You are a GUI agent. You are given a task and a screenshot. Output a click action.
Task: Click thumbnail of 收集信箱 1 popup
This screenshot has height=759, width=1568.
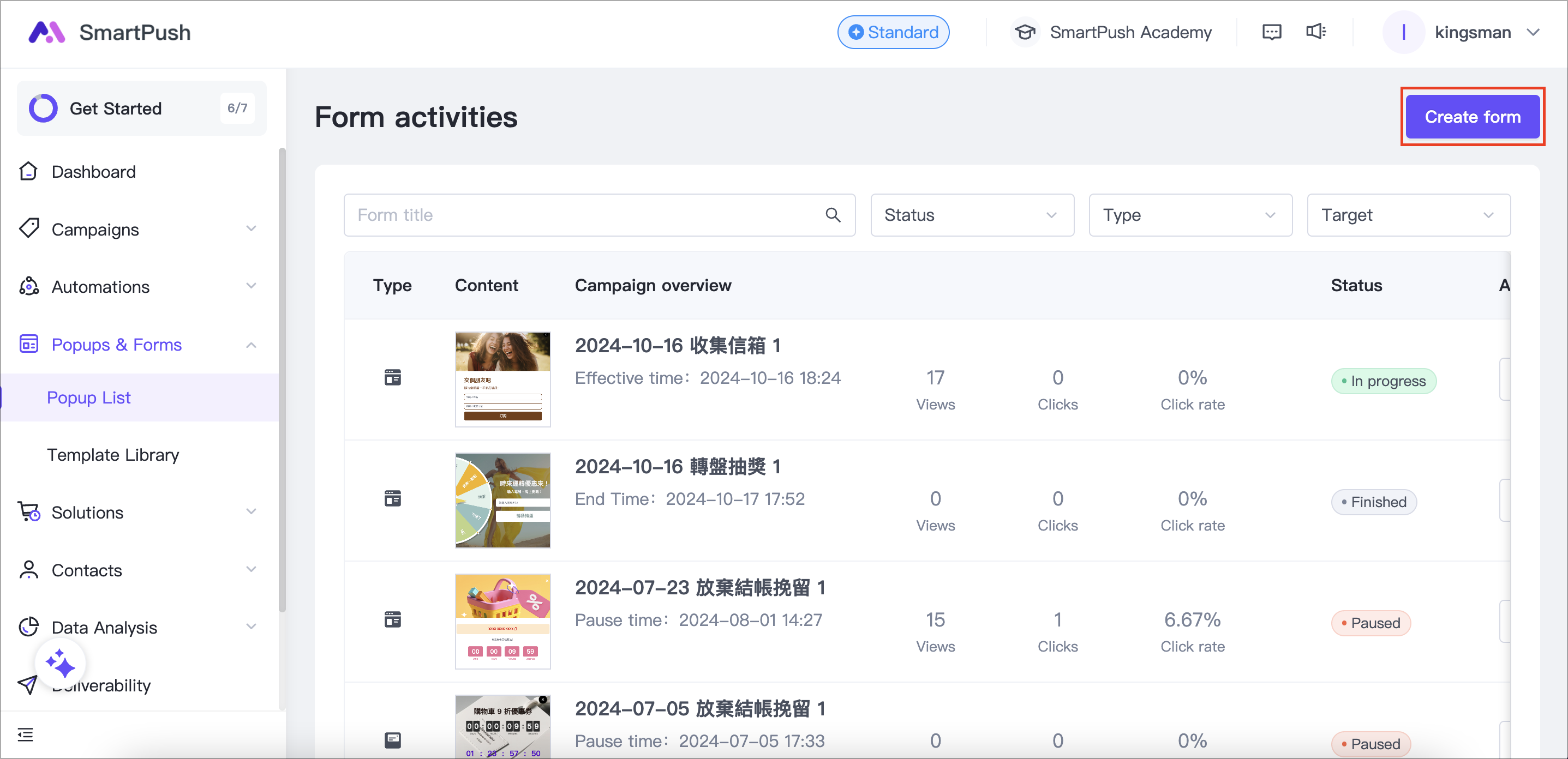(503, 379)
